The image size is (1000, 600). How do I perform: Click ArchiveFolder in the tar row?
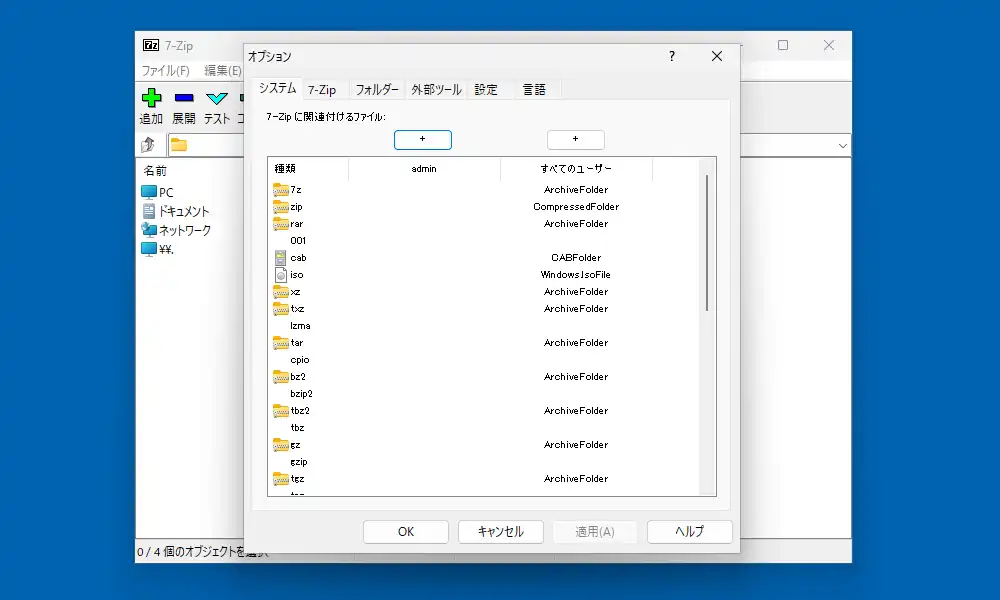(576, 343)
